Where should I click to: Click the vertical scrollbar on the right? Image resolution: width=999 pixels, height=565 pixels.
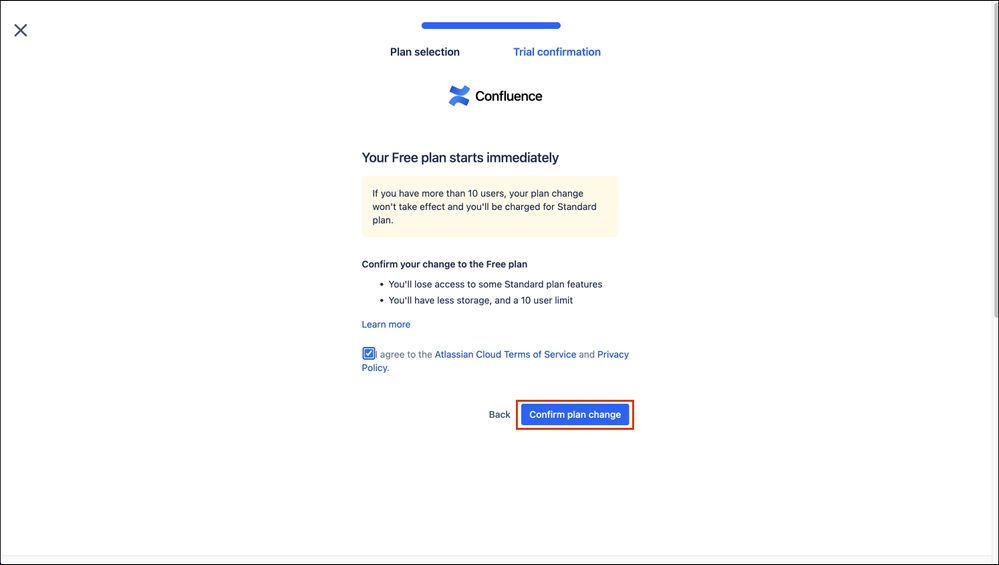pos(995,159)
